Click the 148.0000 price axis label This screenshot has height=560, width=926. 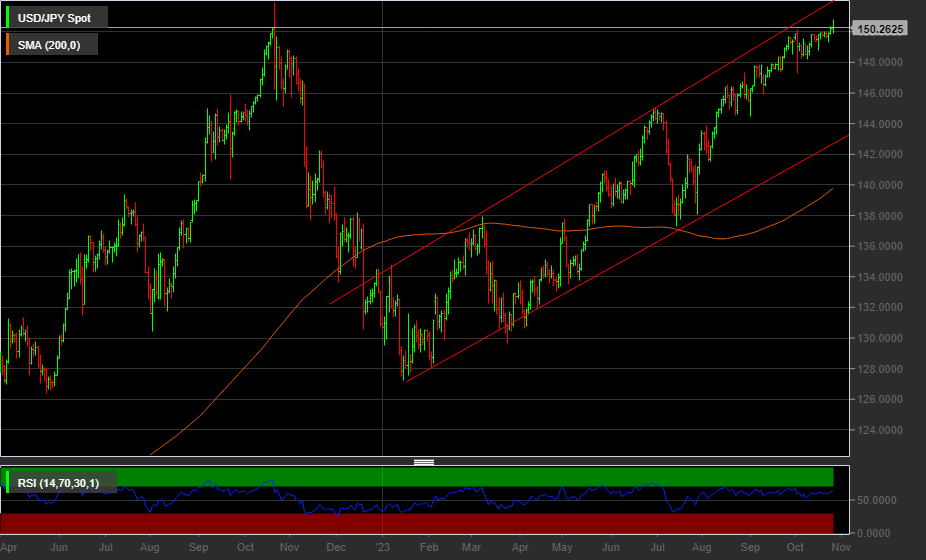tap(878, 63)
